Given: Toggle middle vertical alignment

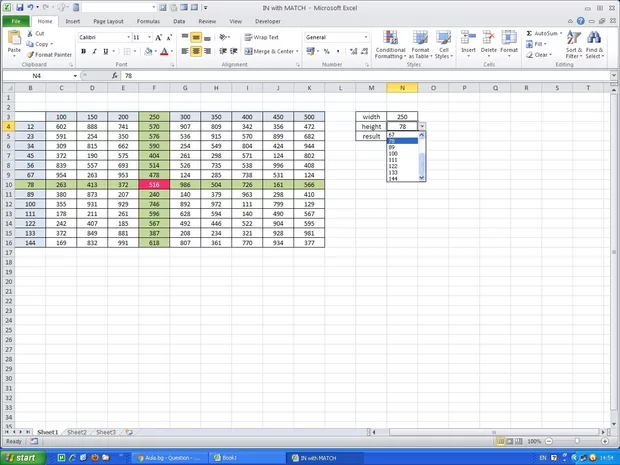Looking at the screenshot, I should coord(196,37).
